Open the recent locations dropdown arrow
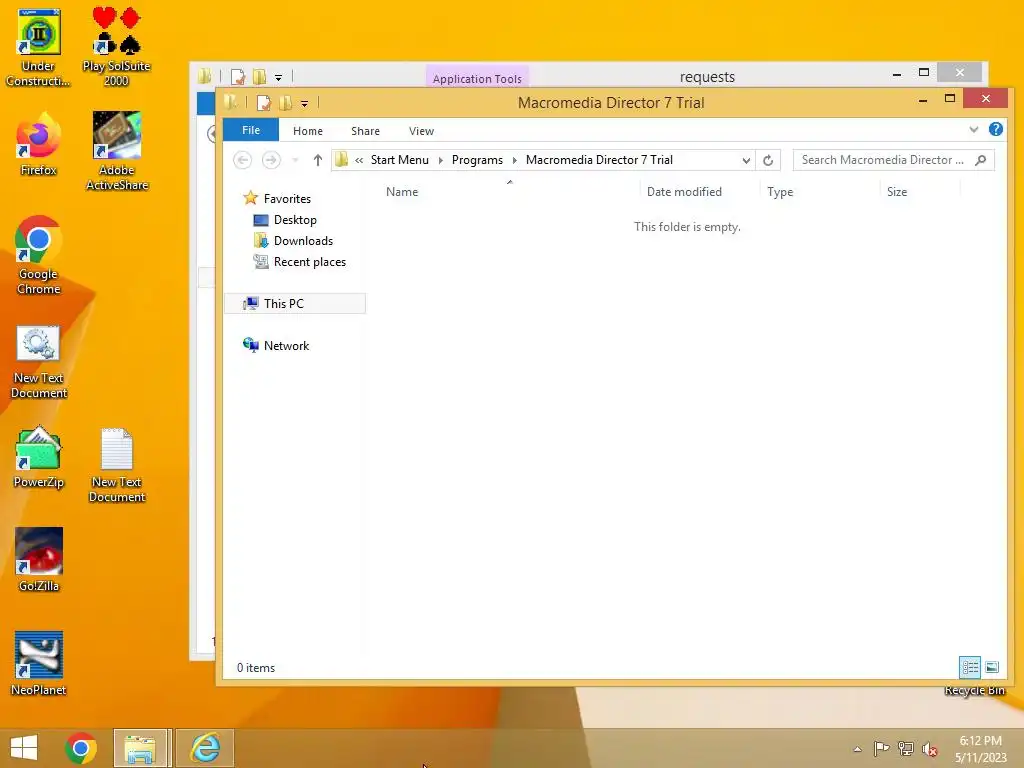1024x768 pixels. [x=295, y=160]
